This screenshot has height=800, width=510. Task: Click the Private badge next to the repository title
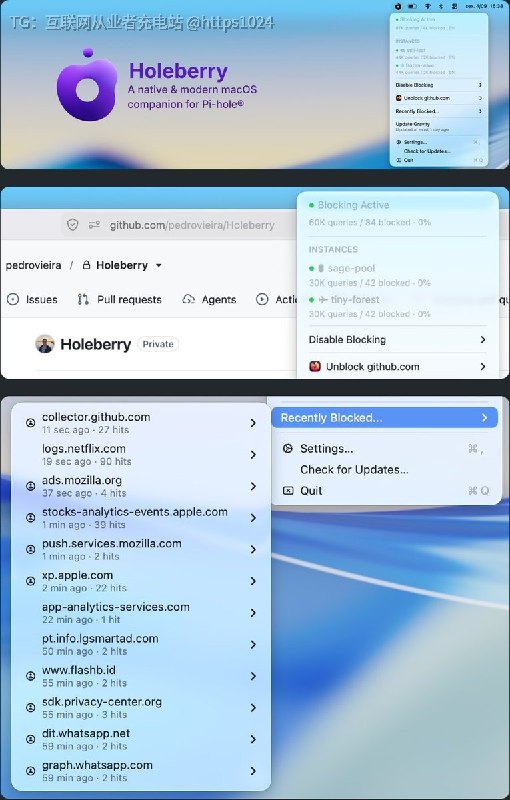(x=158, y=344)
